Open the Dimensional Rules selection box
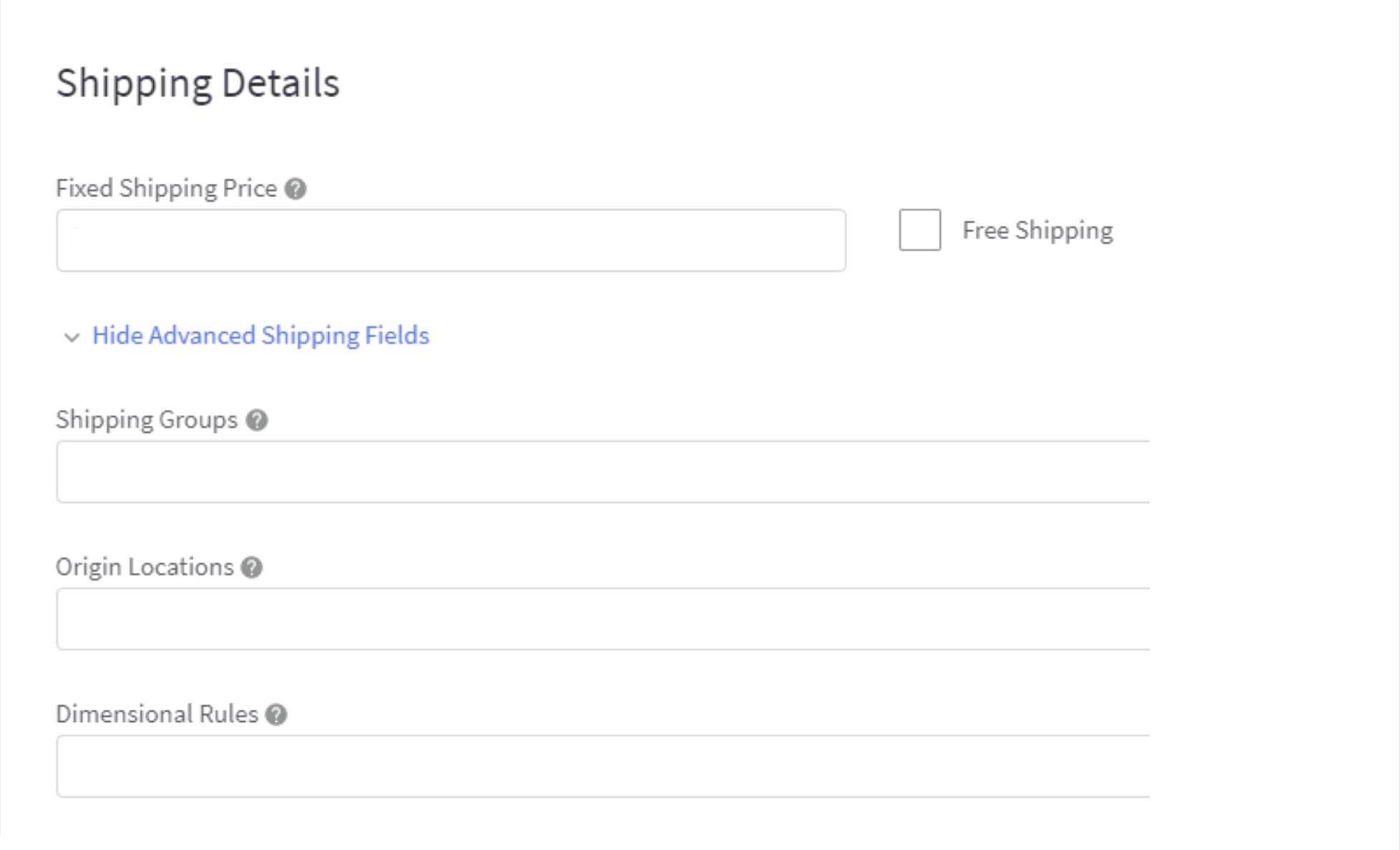This screenshot has width=1400, height=850. 602,766
